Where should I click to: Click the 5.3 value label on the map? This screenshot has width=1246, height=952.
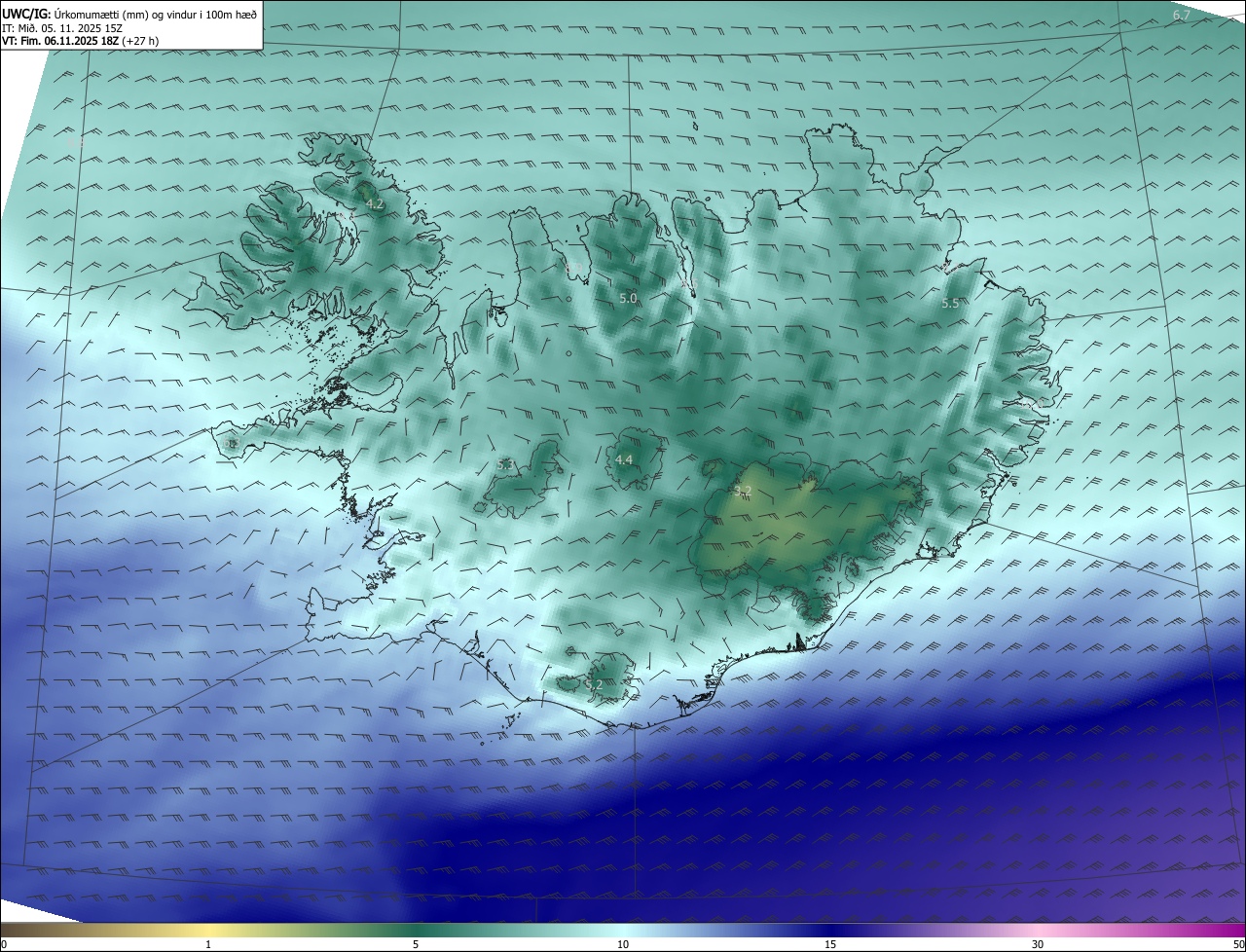click(x=505, y=465)
